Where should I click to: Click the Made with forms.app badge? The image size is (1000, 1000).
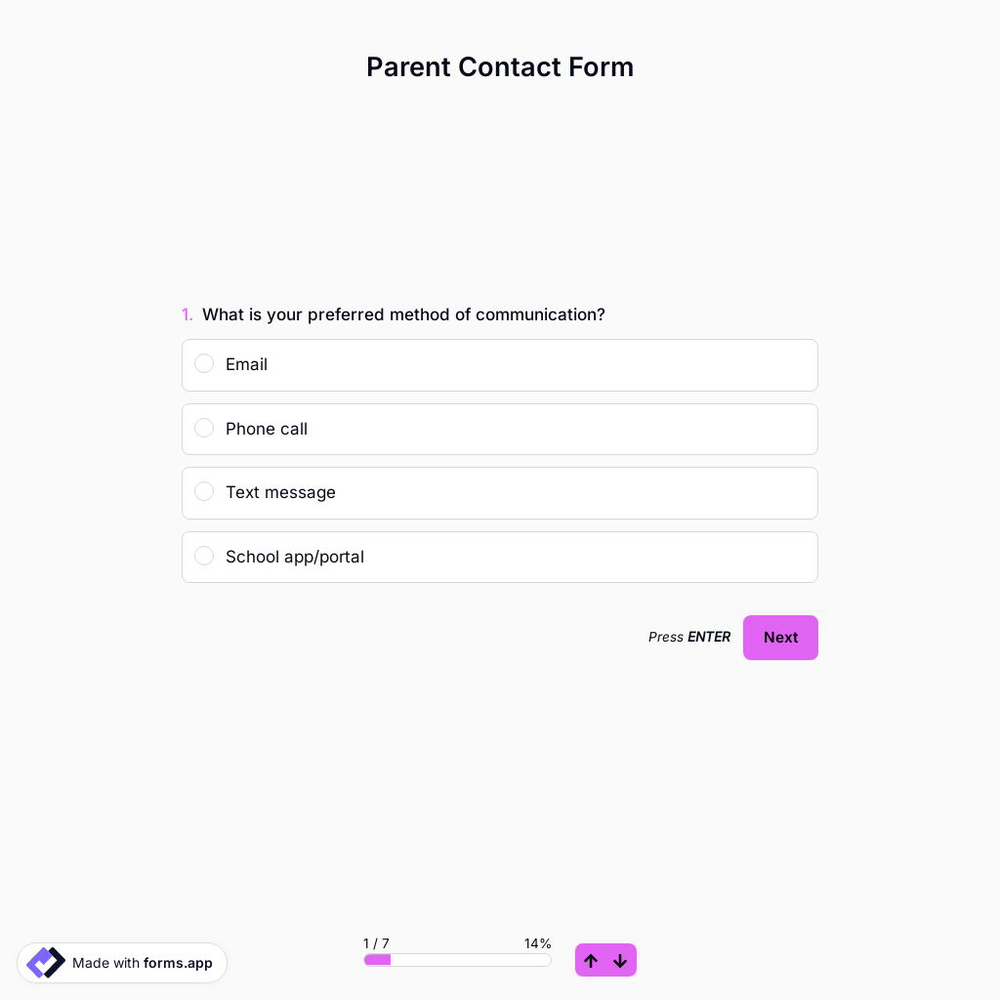[122, 962]
